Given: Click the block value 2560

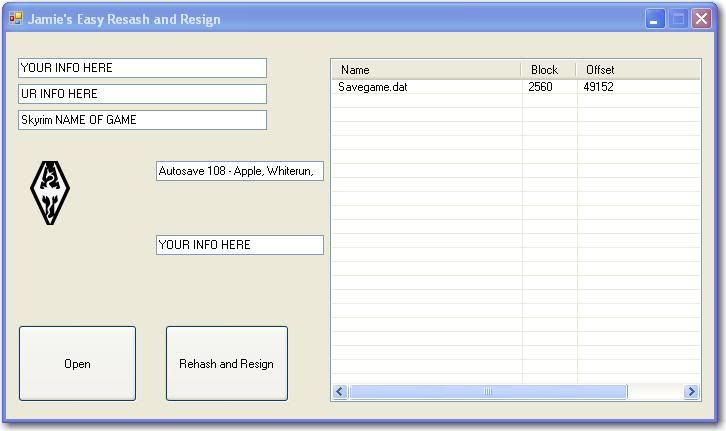Looking at the screenshot, I should click(540, 87).
